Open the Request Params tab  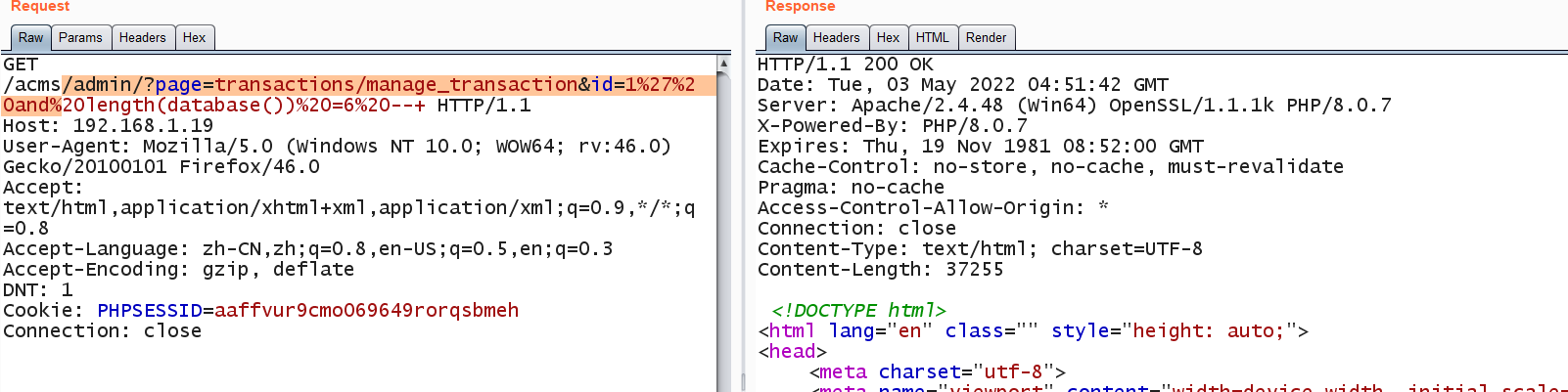click(x=80, y=38)
